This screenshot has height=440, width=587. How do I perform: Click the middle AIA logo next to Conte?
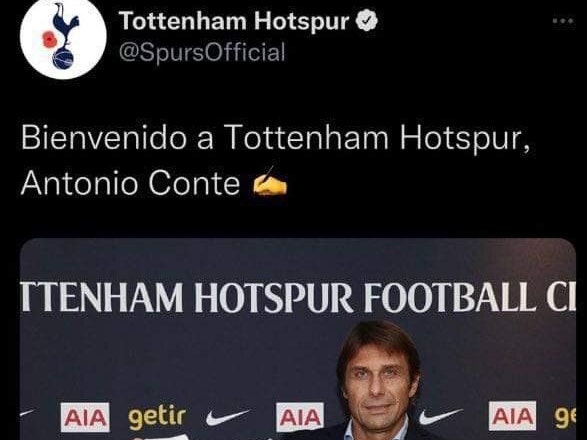[x=300, y=416]
